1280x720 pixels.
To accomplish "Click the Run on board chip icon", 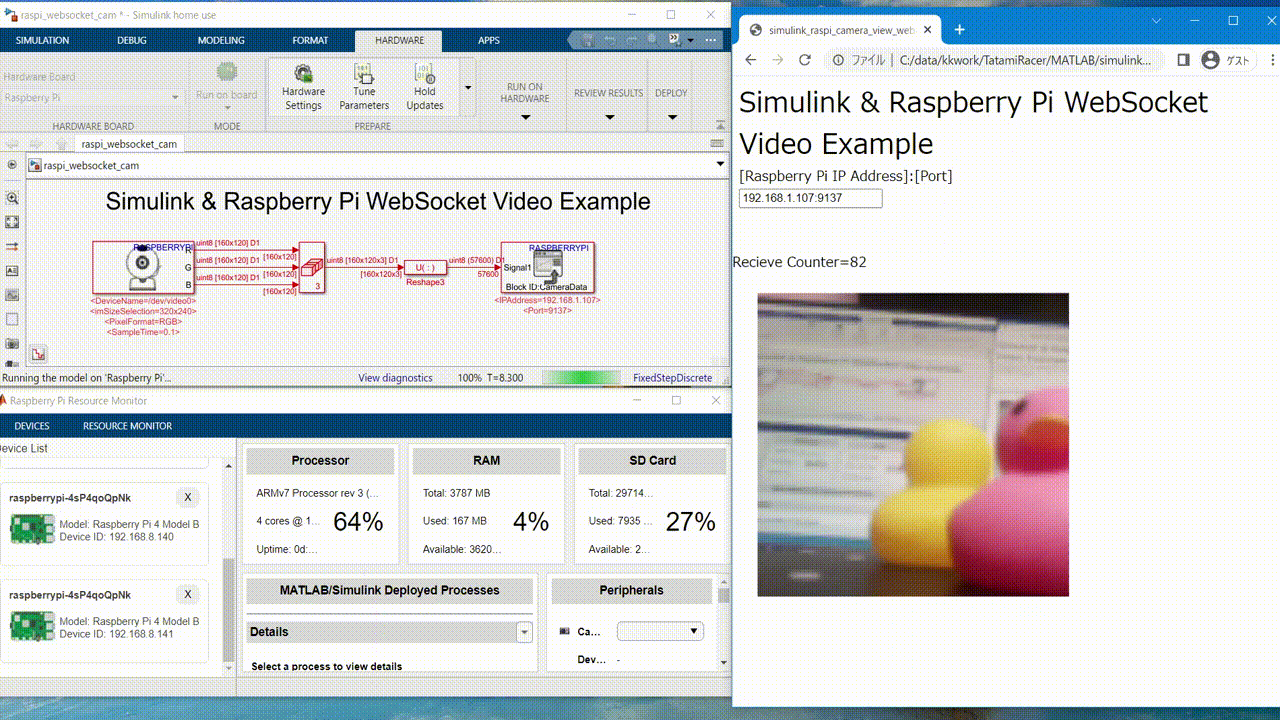I will 227,73.
